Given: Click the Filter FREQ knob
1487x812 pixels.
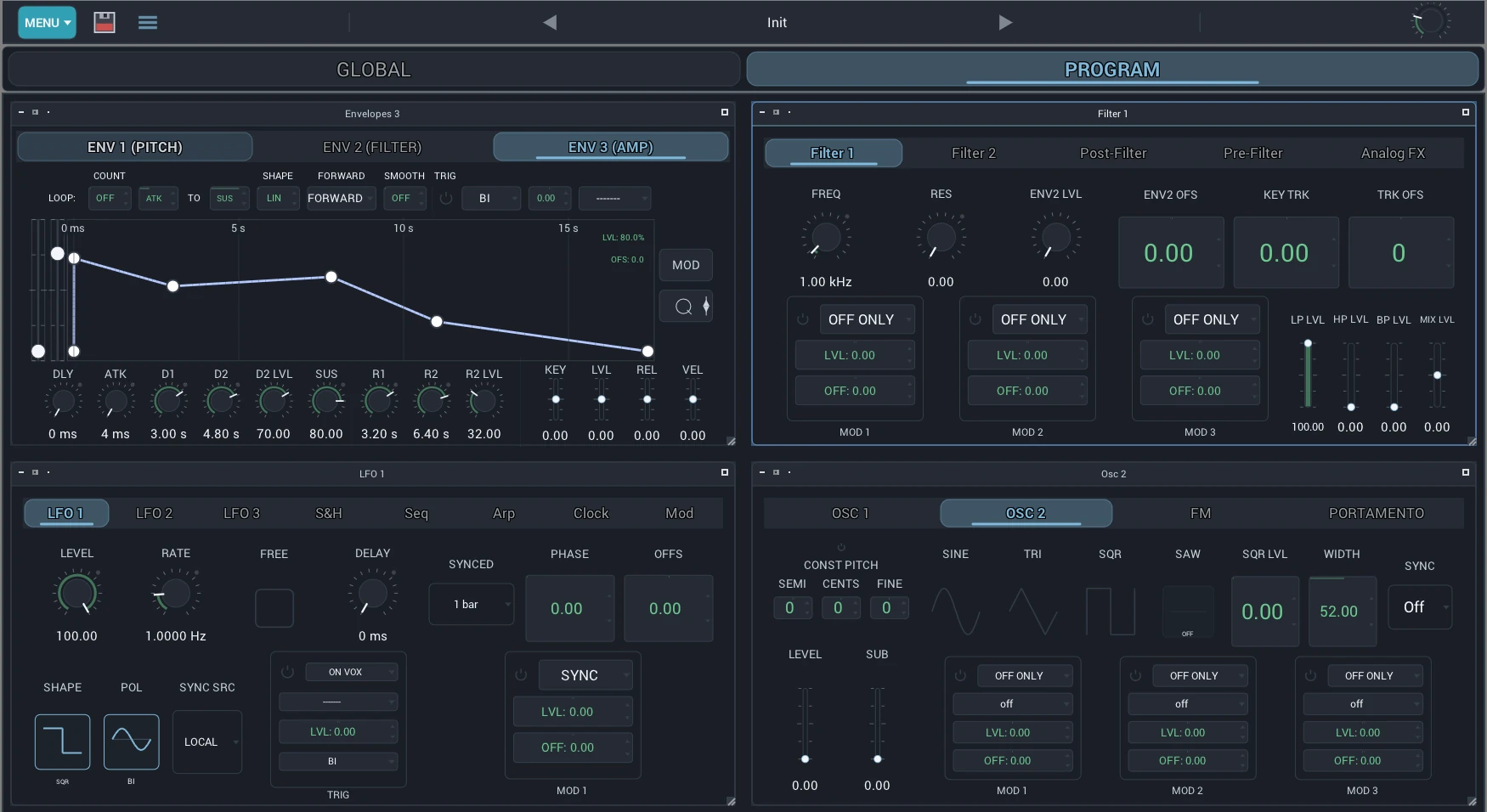Looking at the screenshot, I should click(x=825, y=237).
